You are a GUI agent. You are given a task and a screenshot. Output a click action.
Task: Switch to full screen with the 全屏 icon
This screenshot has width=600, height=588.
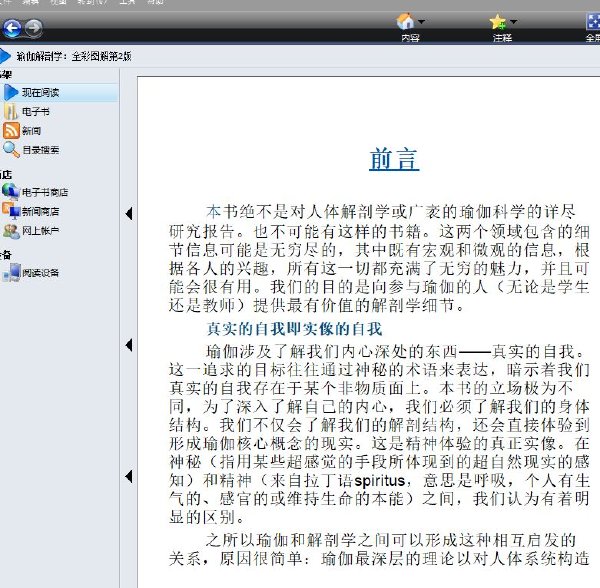(593, 22)
